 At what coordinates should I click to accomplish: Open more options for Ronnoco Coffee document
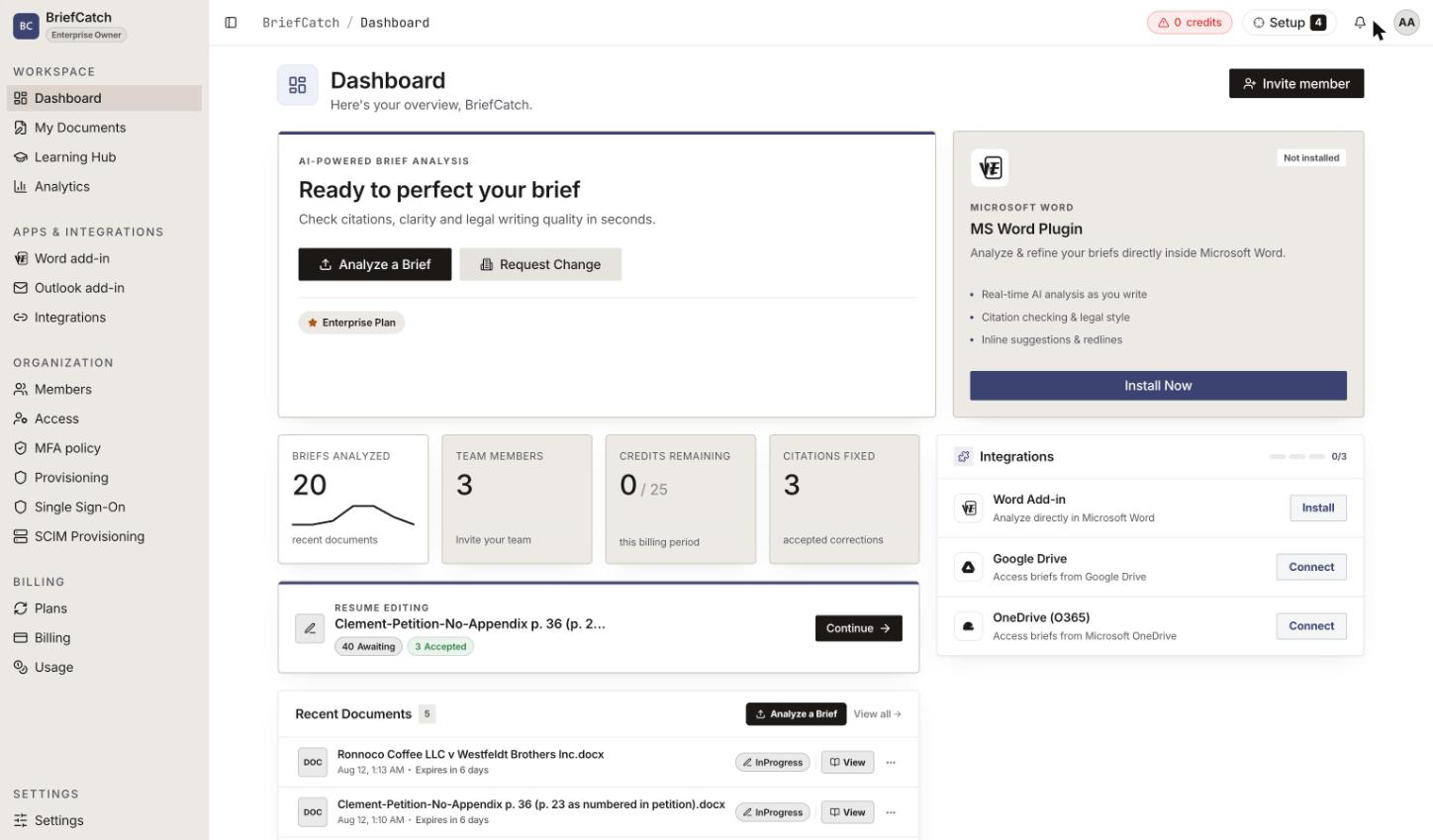click(x=891, y=763)
